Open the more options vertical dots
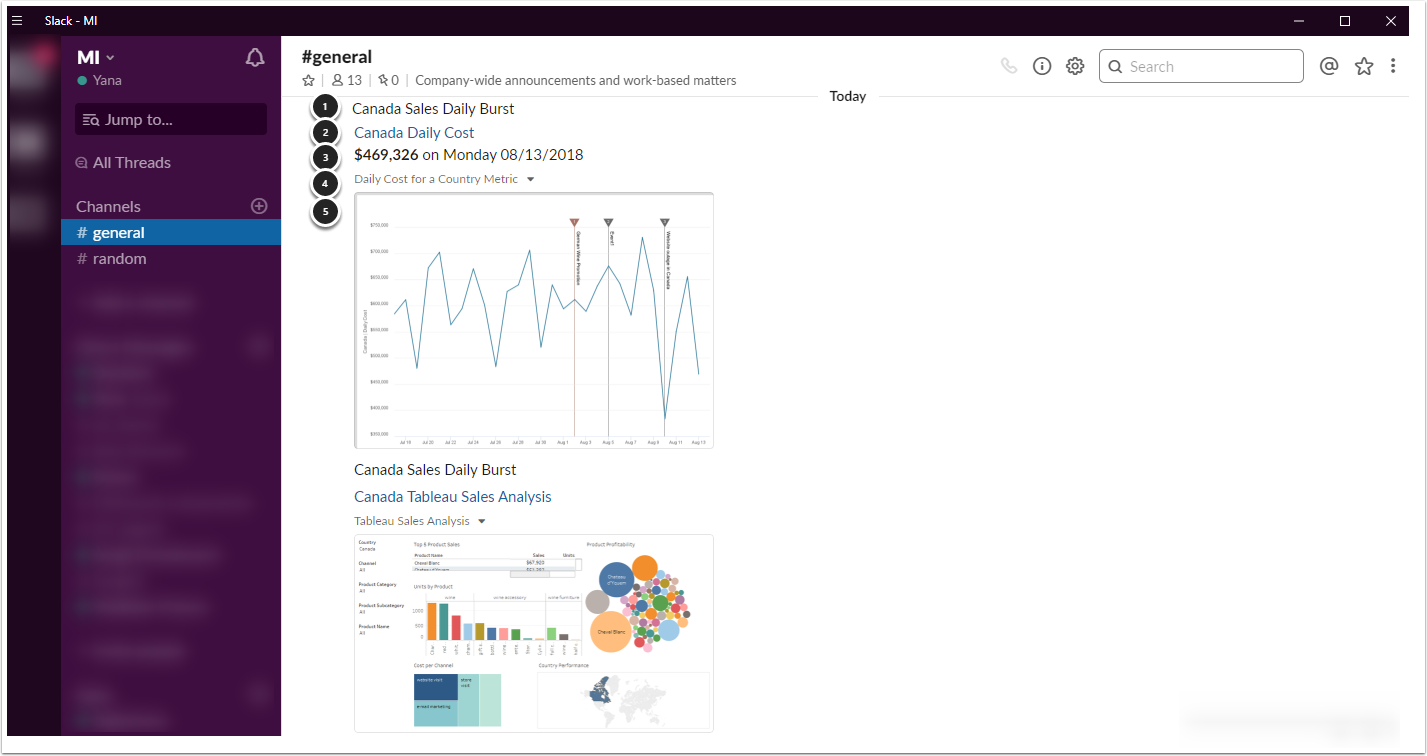 click(x=1393, y=66)
